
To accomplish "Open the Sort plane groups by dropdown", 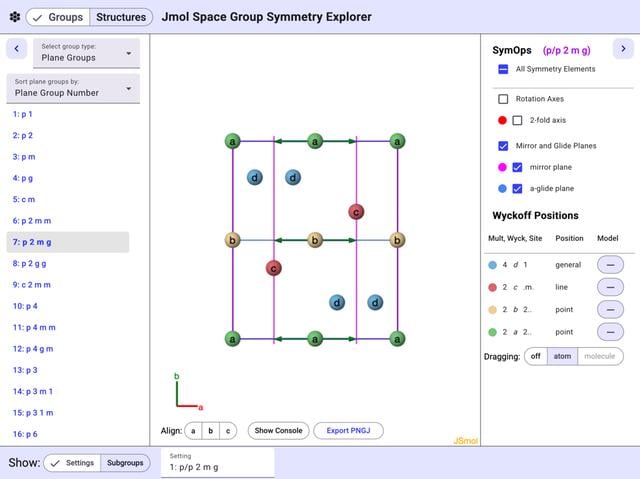I will (x=73, y=88).
